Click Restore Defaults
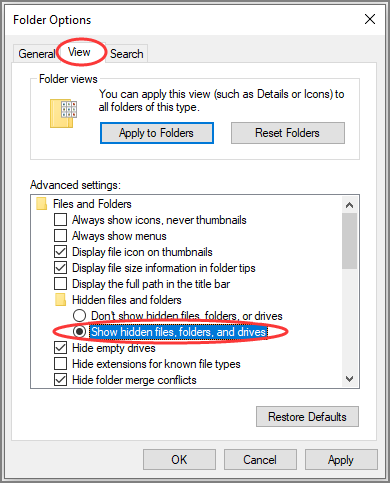 (x=307, y=417)
